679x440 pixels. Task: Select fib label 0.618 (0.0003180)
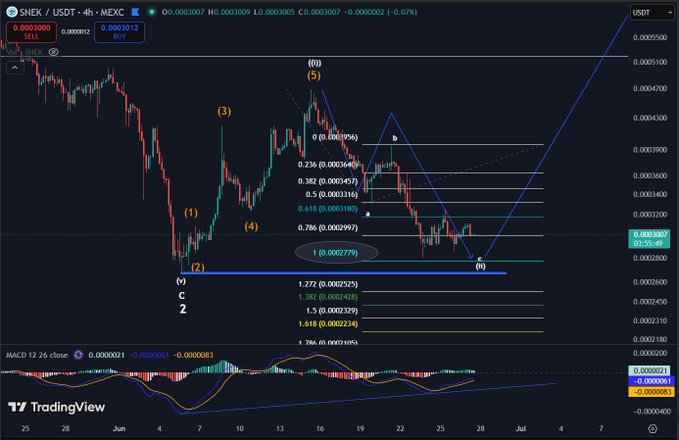click(328, 209)
